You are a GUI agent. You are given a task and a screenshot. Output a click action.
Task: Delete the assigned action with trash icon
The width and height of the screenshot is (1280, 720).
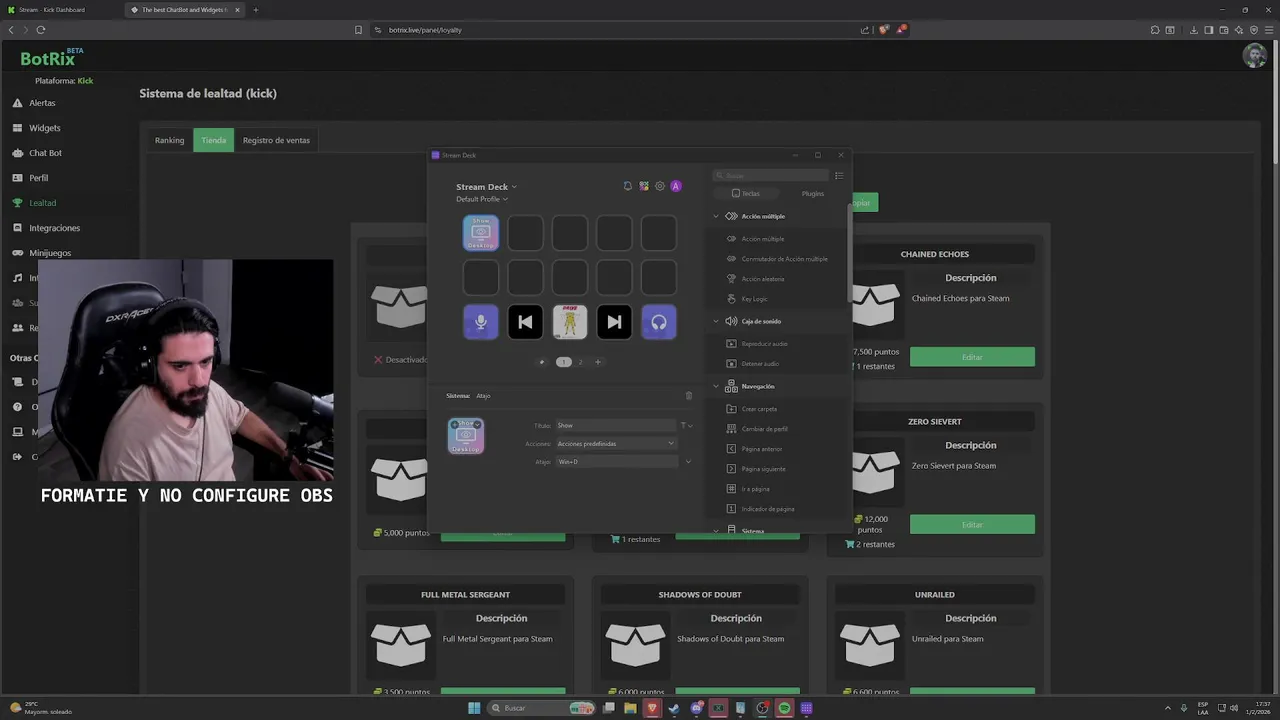click(x=688, y=396)
